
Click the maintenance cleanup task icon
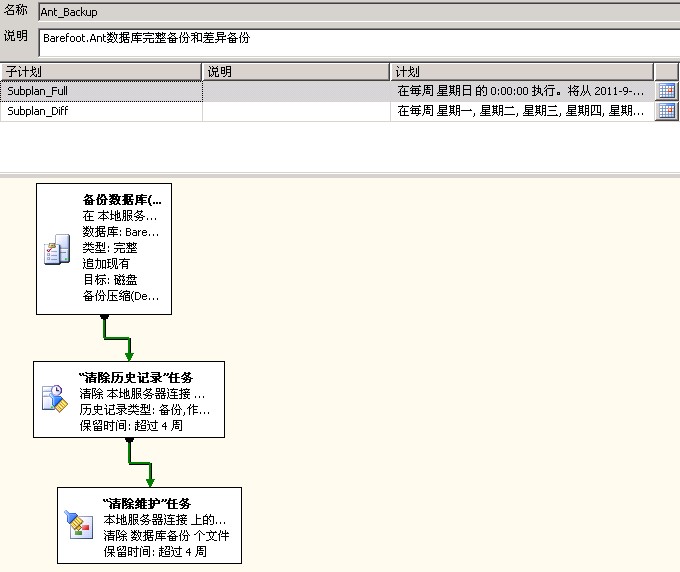(x=78, y=524)
